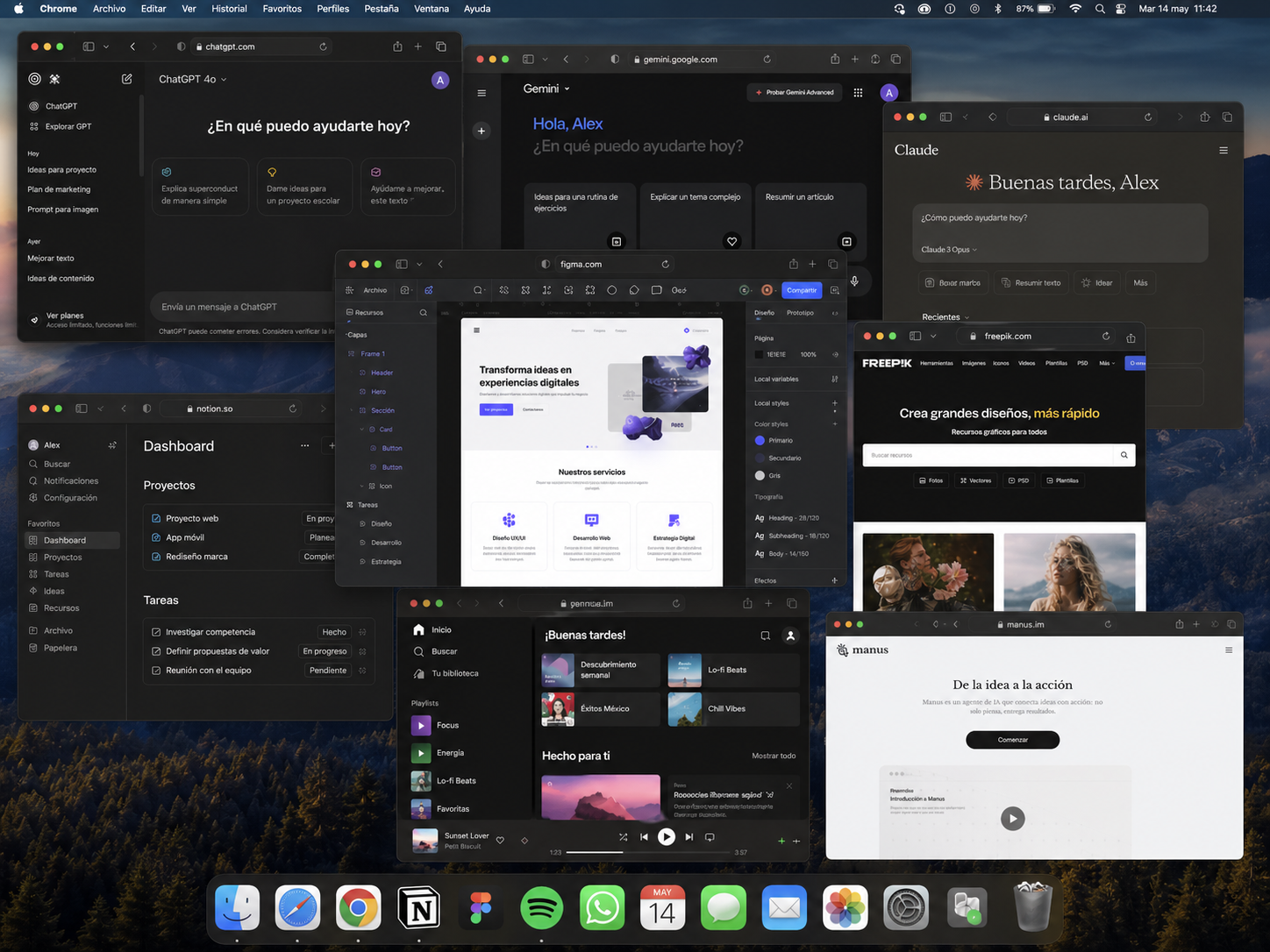Select the Diseño tab in Figma's right panel
This screenshot has height=952, width=1270.
point(764,313)
